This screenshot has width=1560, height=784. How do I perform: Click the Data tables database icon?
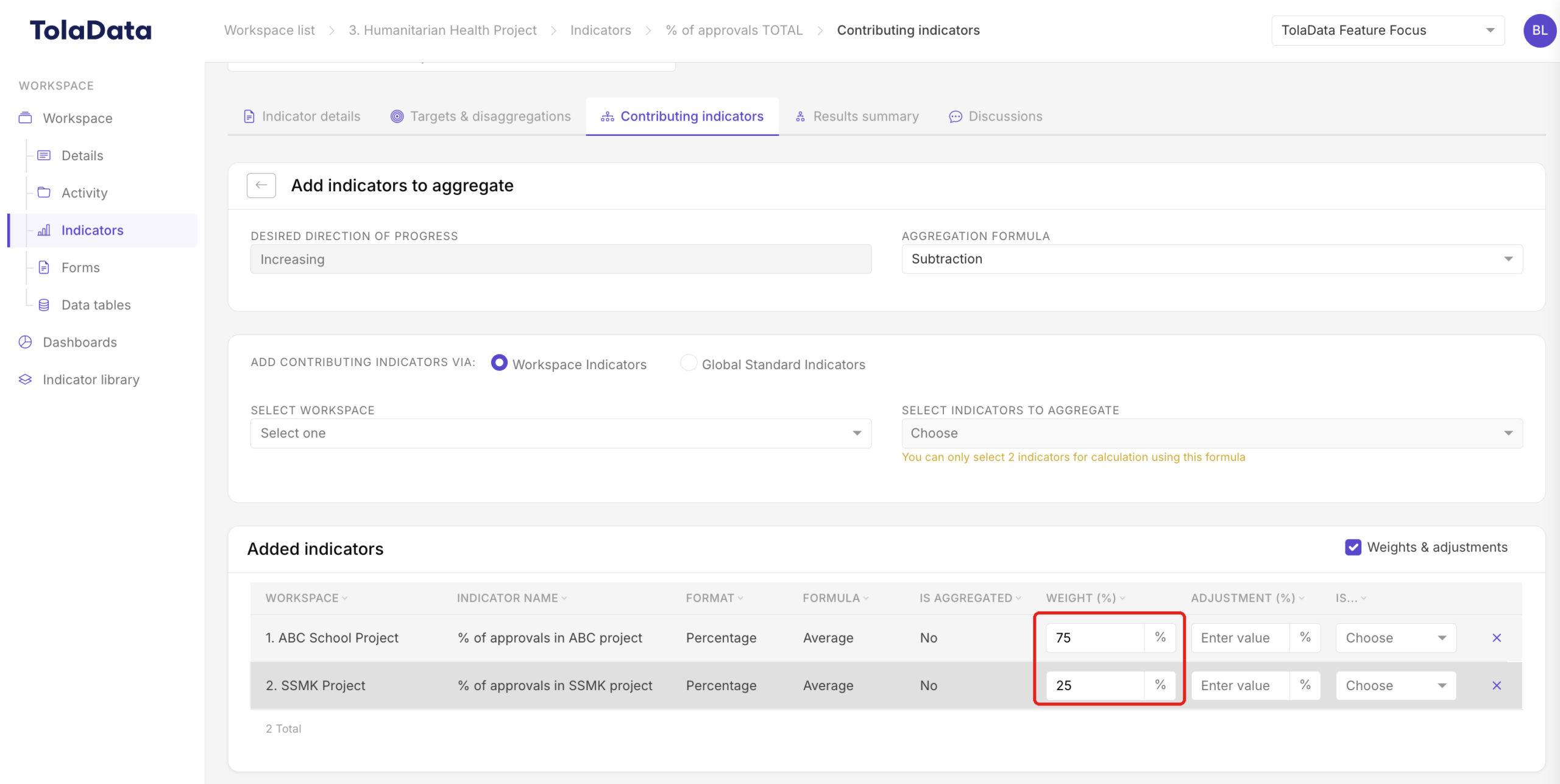[44, 305]
